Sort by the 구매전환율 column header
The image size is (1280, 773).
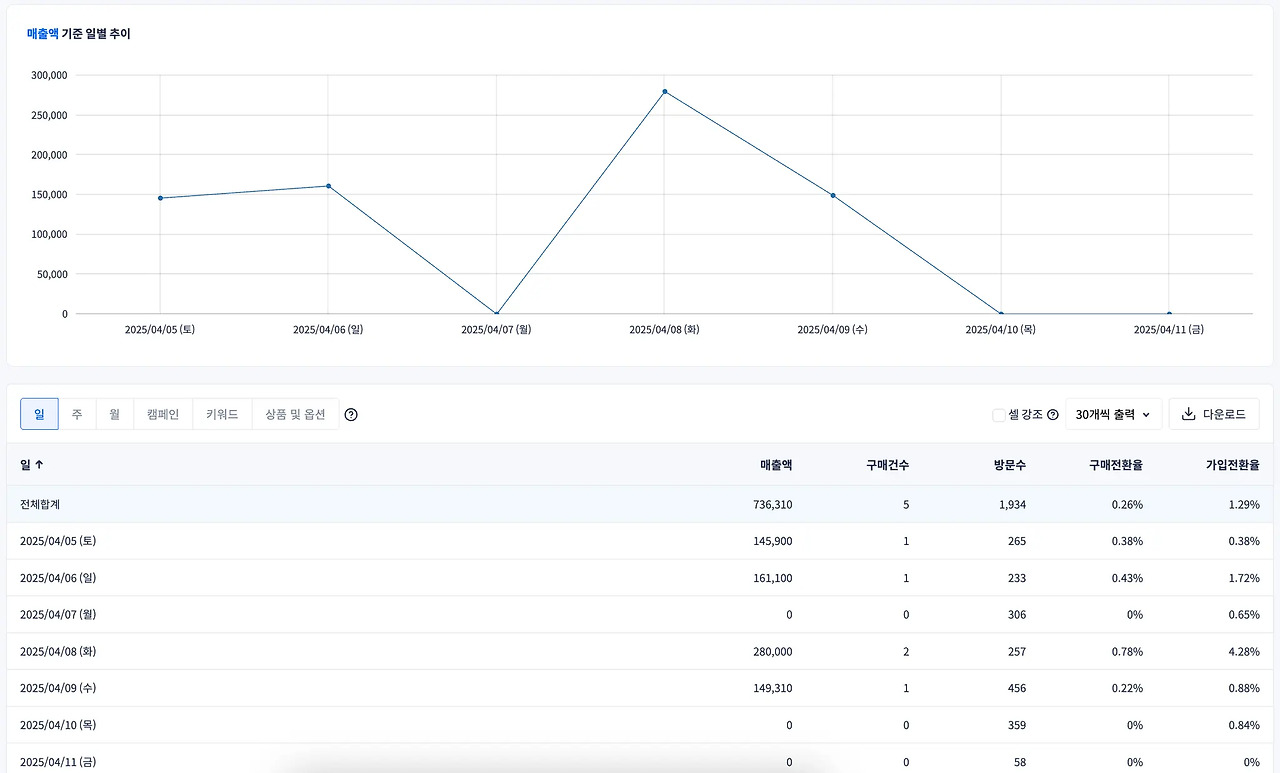pyautogui.click(x=1115, y=465)
